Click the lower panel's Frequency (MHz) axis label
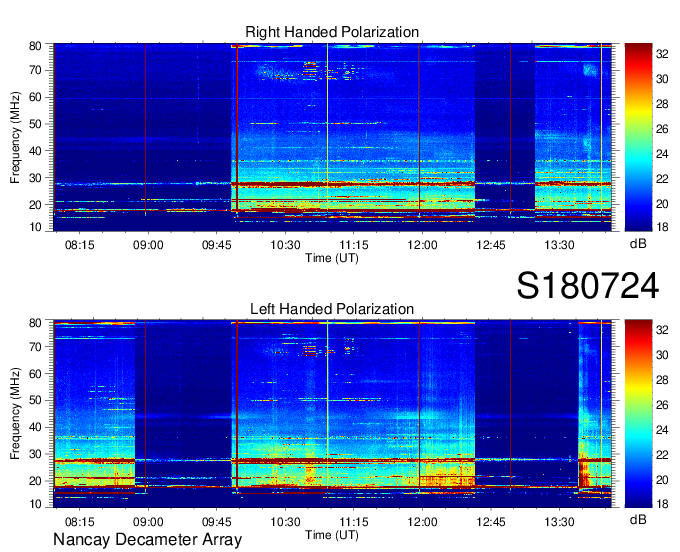 (15, 413)
